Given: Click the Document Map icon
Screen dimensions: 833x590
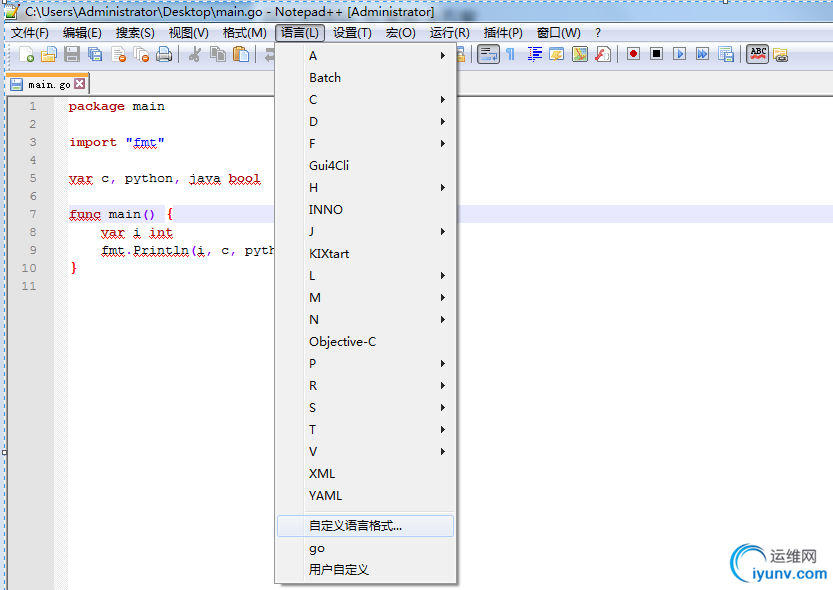Looking at the screenshot, I should point(580,54).
